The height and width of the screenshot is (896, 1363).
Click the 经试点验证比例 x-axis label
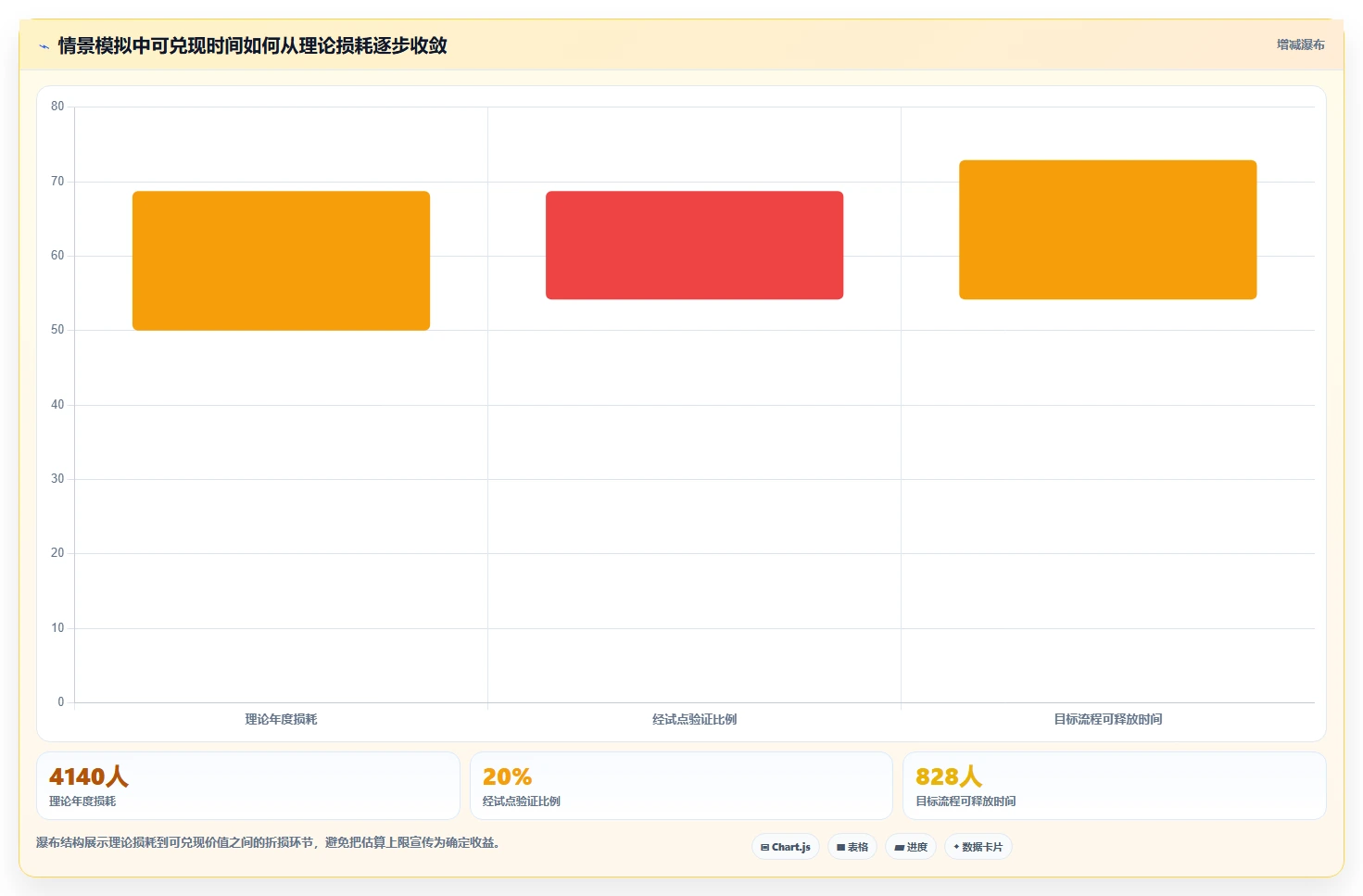tap(694, 719)
